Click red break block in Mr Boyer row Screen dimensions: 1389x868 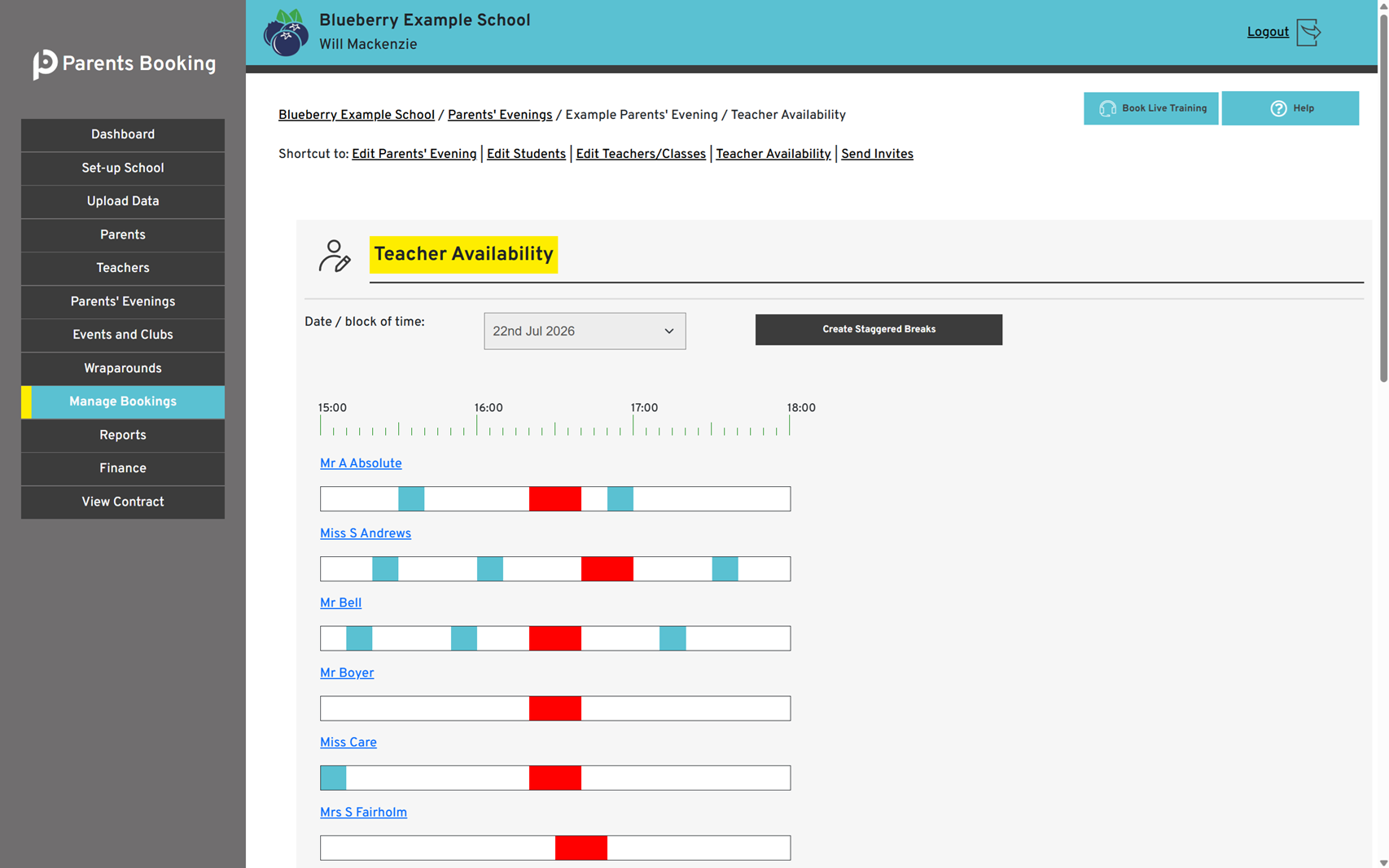(555, 708)
